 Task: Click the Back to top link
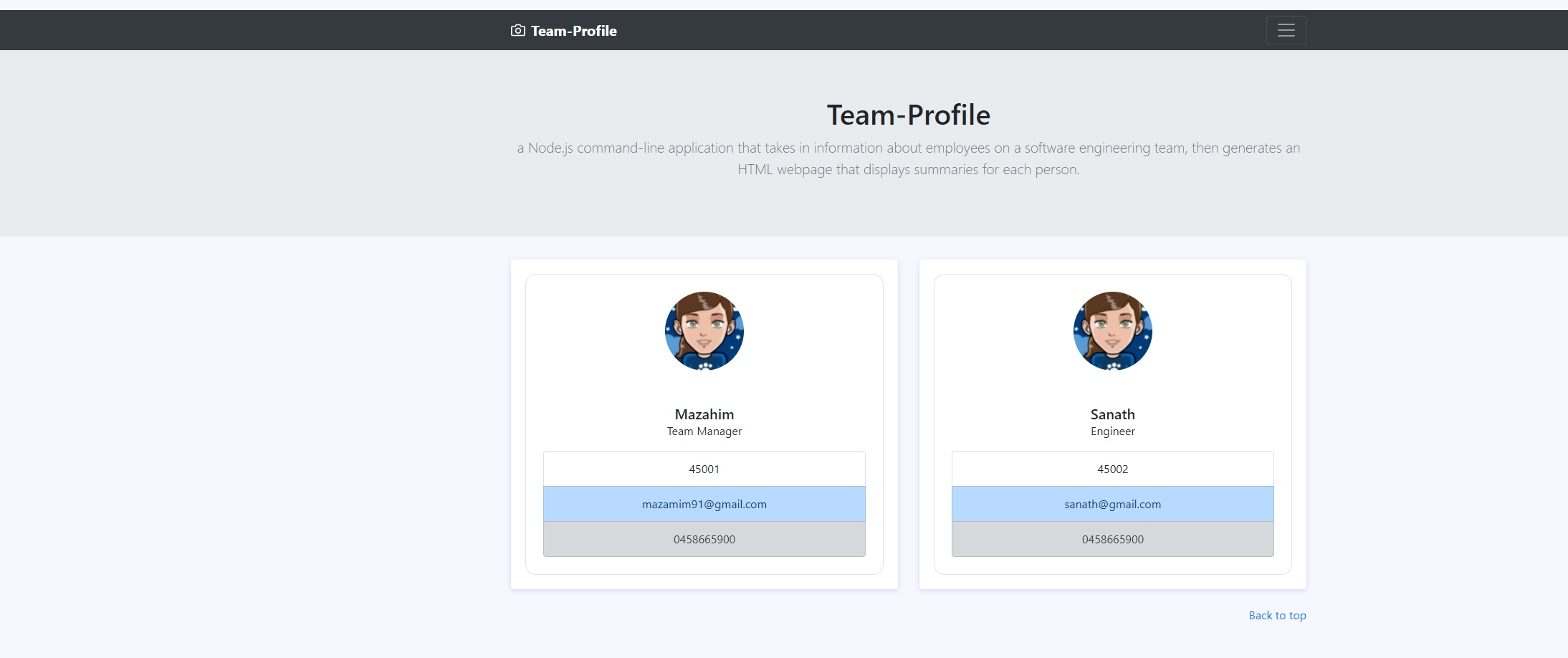click(1277, 615)
